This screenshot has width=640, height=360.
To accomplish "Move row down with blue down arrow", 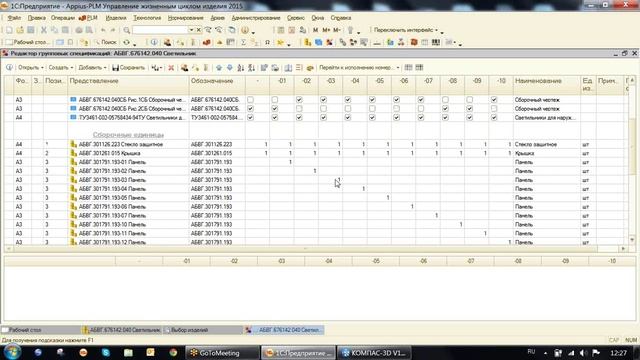I will [x=230, y=68].
